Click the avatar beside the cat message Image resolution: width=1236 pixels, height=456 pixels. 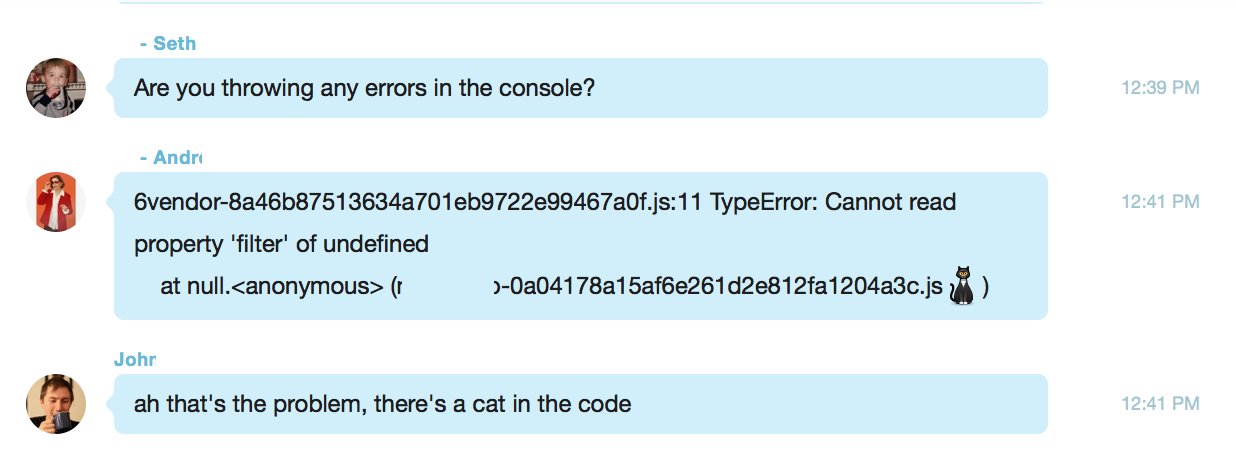coord(55,404)
